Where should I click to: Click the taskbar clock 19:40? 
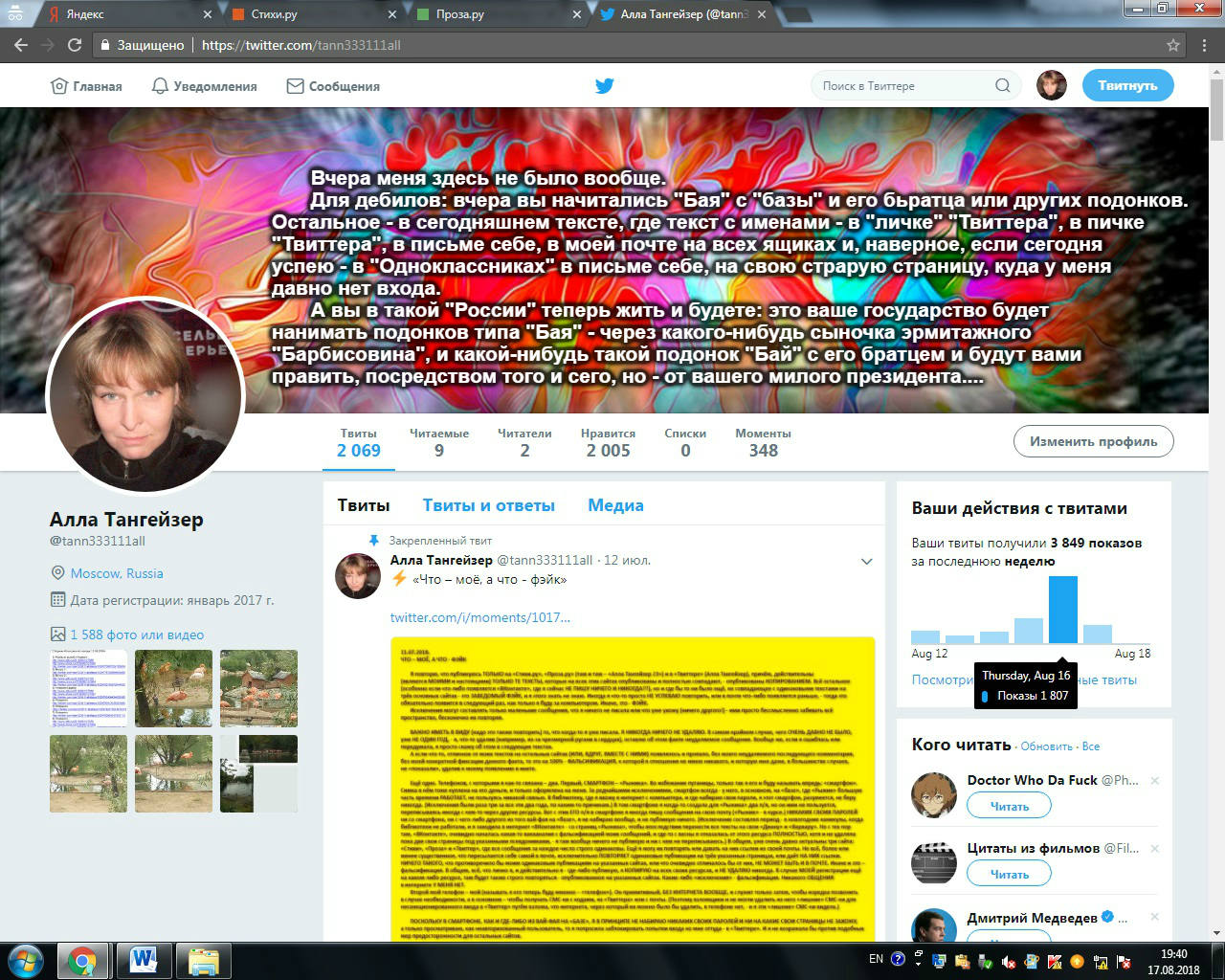[x=1174, y=953]
